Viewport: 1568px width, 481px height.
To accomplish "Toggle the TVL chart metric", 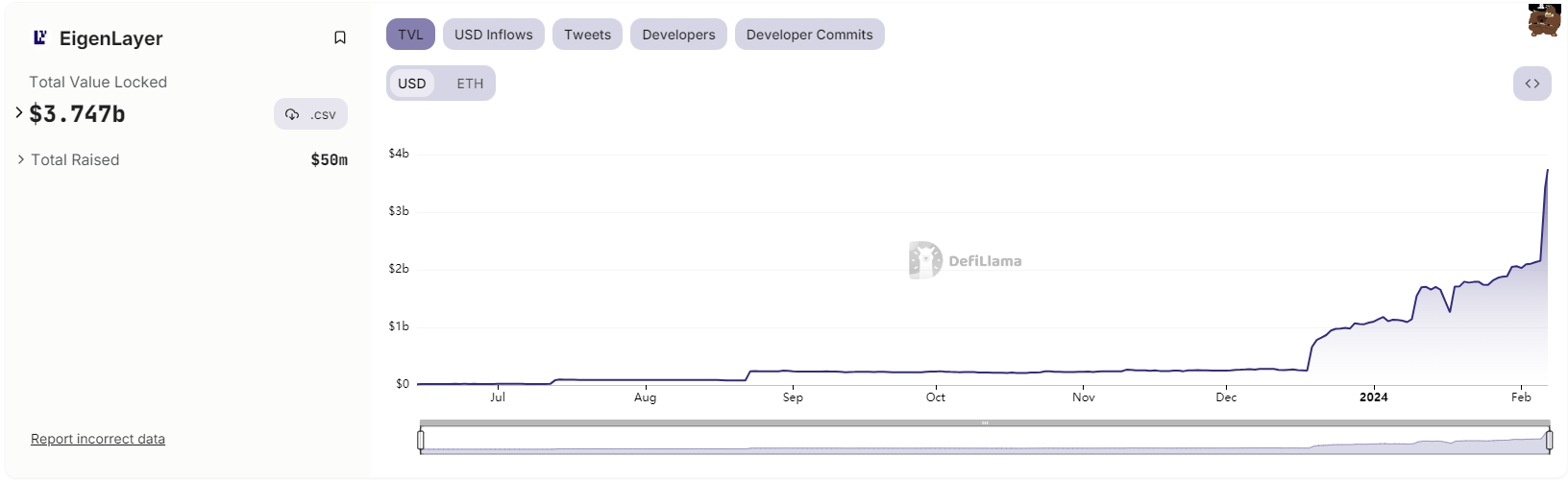I will point(410,35).
